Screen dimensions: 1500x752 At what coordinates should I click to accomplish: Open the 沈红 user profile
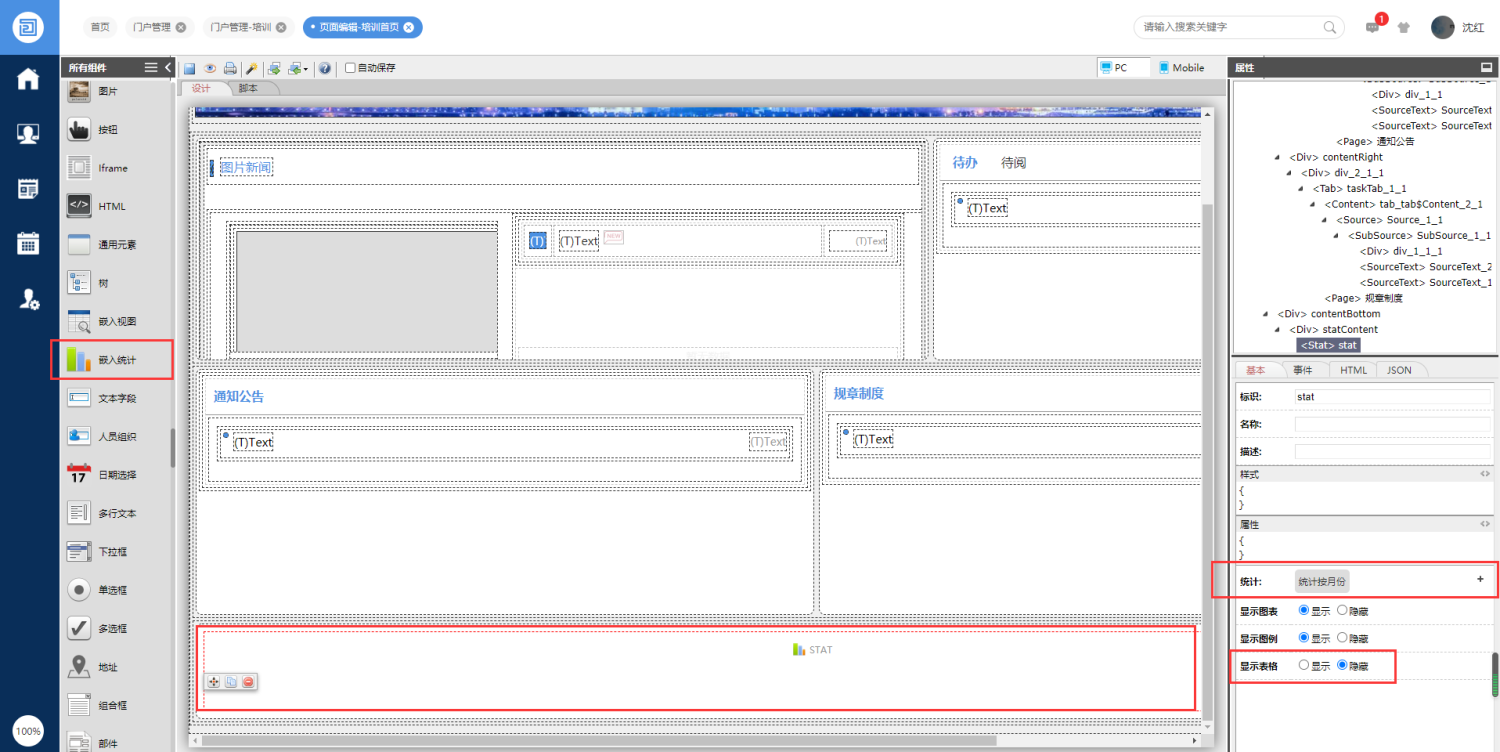point(1457,27)
